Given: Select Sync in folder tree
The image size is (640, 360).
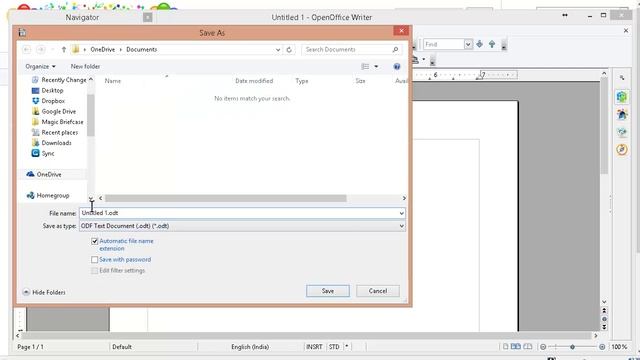Looking at the screenshot, I should click(43, 153).
